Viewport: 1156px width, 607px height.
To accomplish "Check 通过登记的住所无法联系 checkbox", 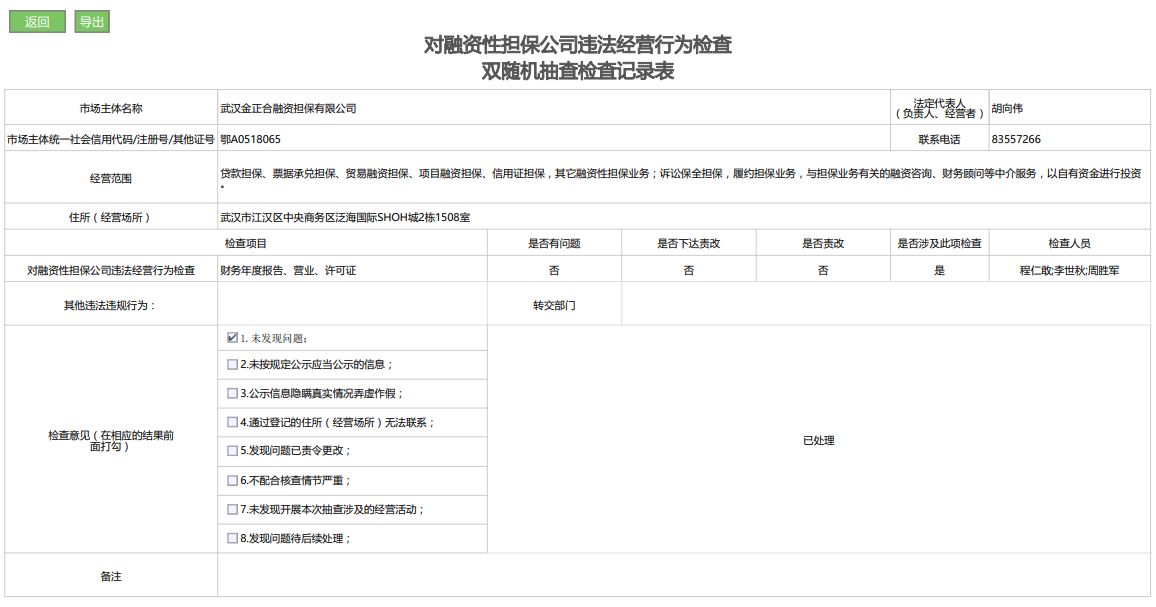I will click(232, 423).
